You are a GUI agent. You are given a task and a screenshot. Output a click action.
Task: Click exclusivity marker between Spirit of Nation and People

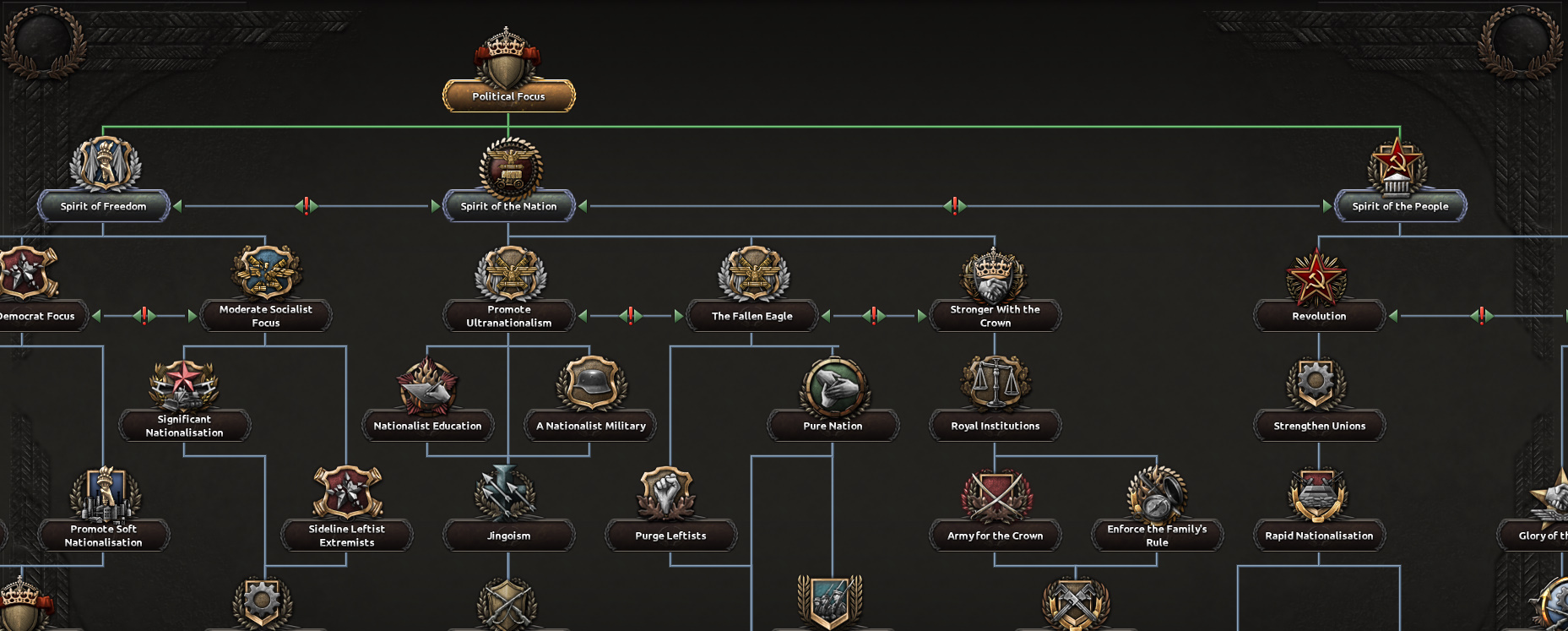[955, 205]
